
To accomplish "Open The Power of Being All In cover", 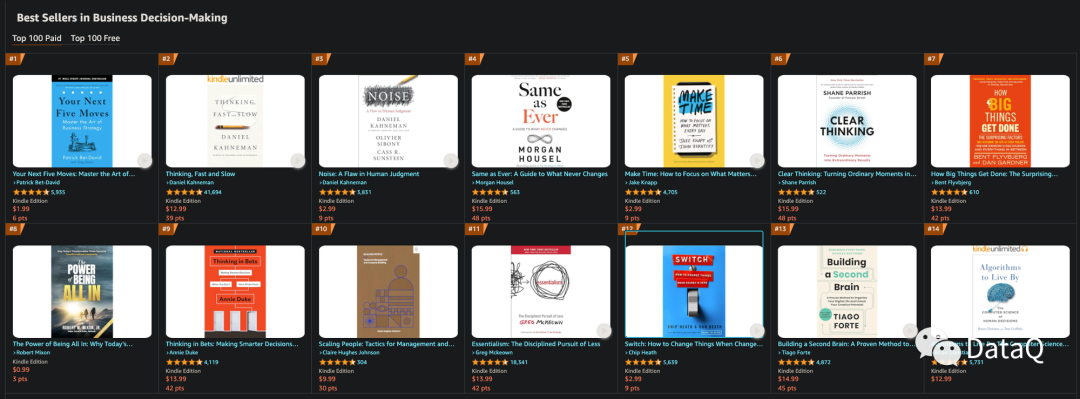I will [x=83, y=291].
